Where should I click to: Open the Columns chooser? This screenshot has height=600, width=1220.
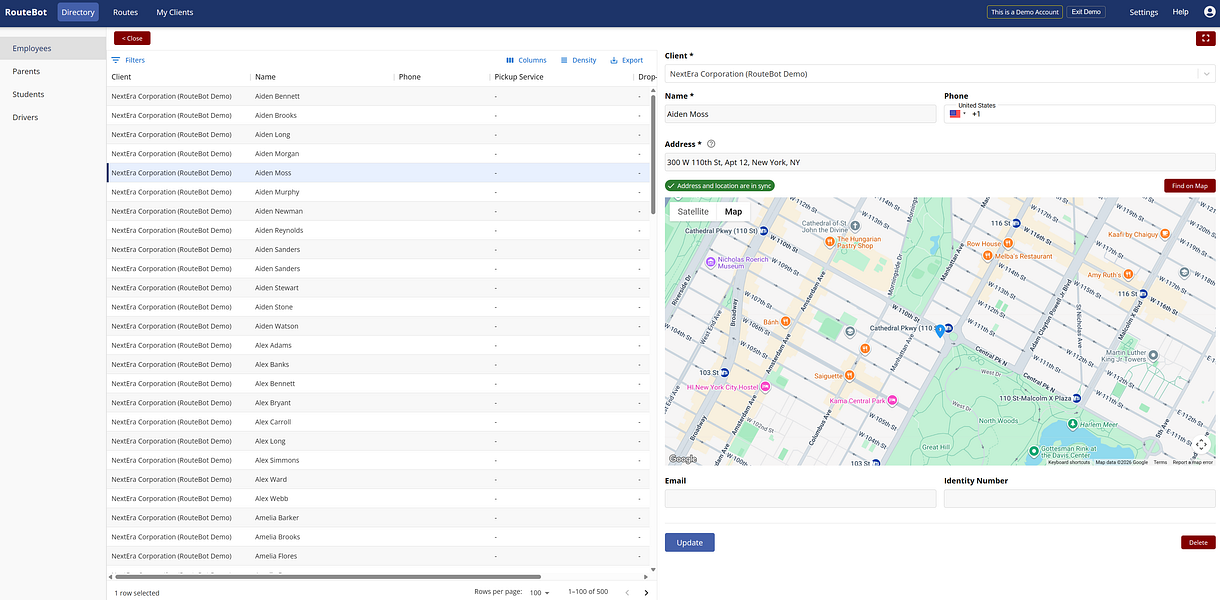point(526,60)
